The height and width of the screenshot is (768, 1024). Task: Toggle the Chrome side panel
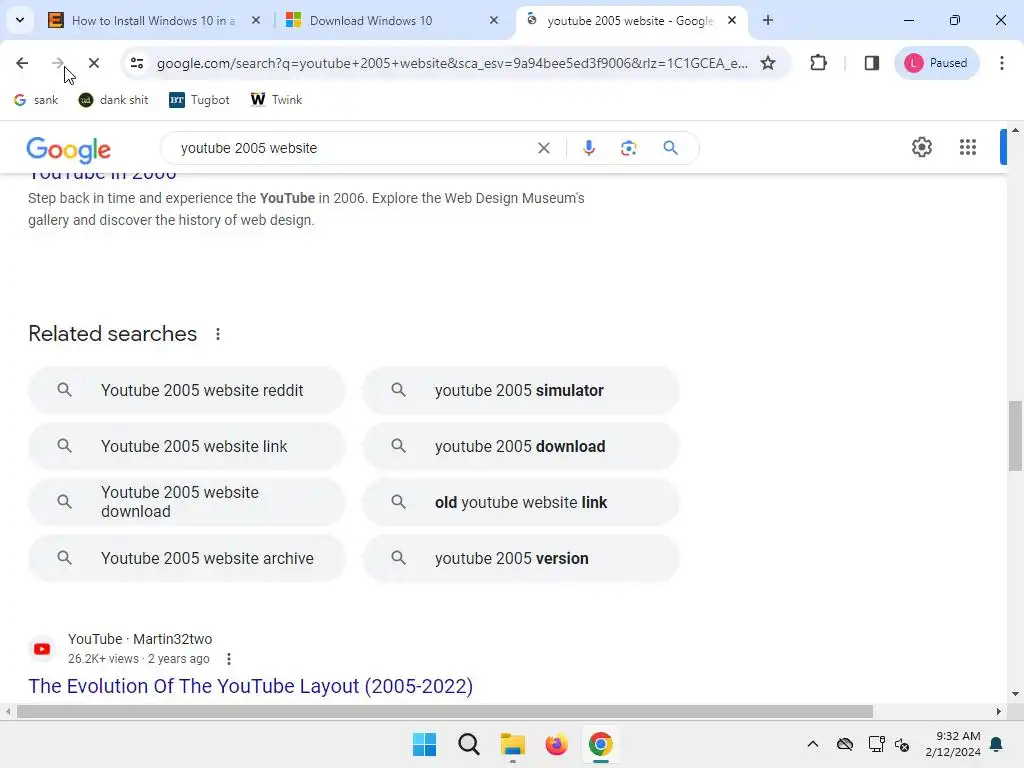coord(871,63)
